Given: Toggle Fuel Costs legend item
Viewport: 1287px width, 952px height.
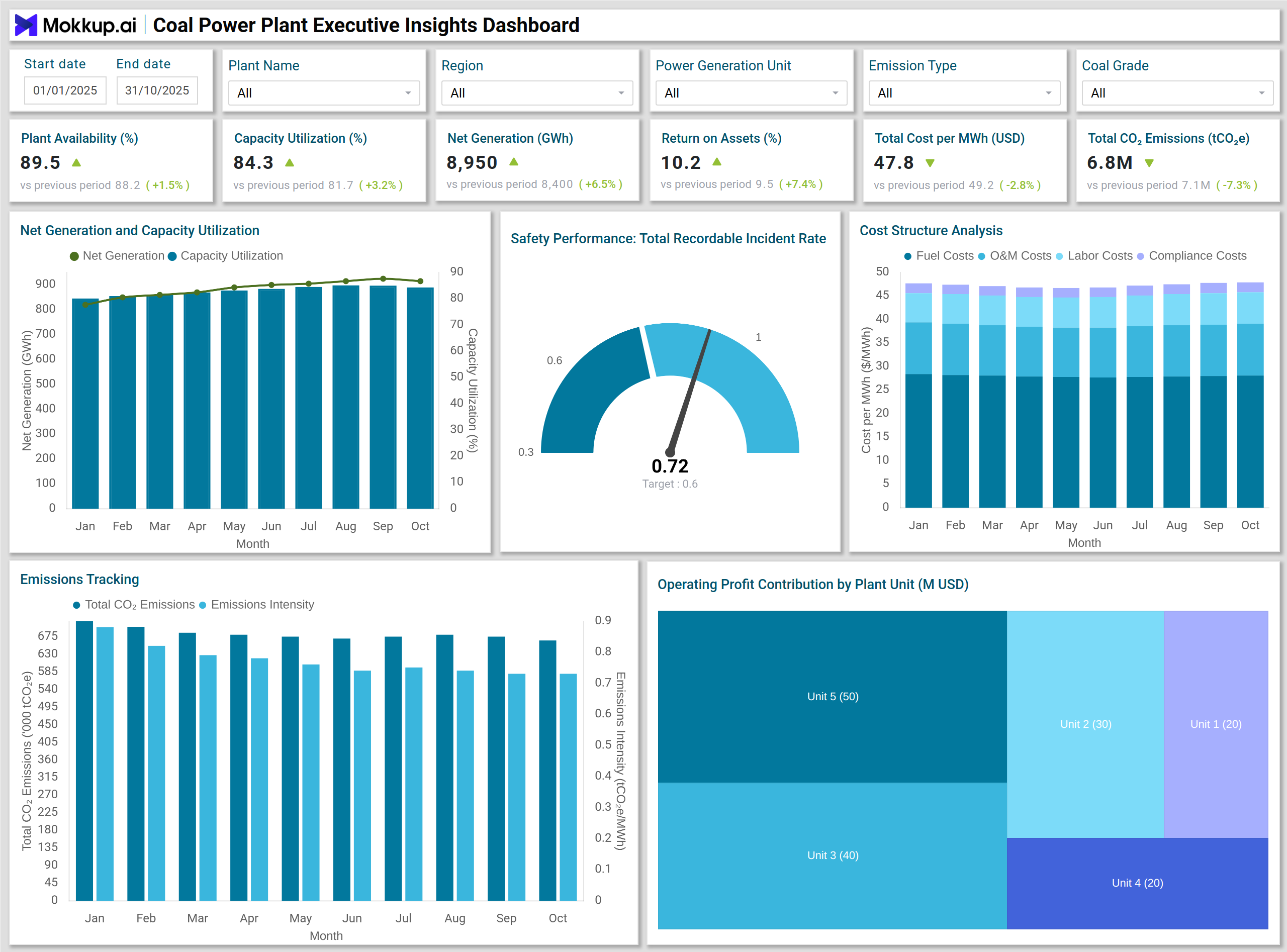Looking at the screenshot, I should [939, 256].
